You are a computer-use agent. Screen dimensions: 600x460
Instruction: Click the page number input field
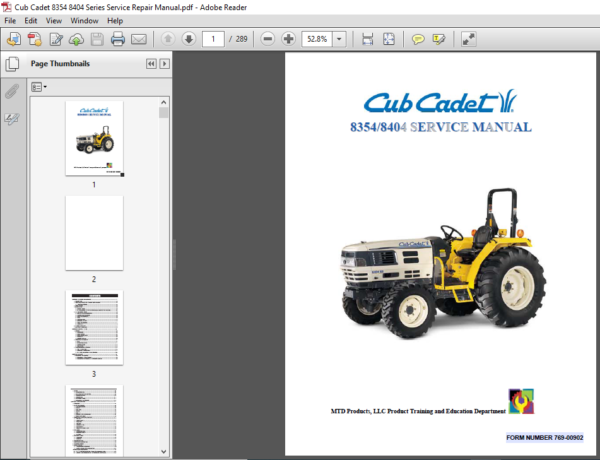pos(213,39)
